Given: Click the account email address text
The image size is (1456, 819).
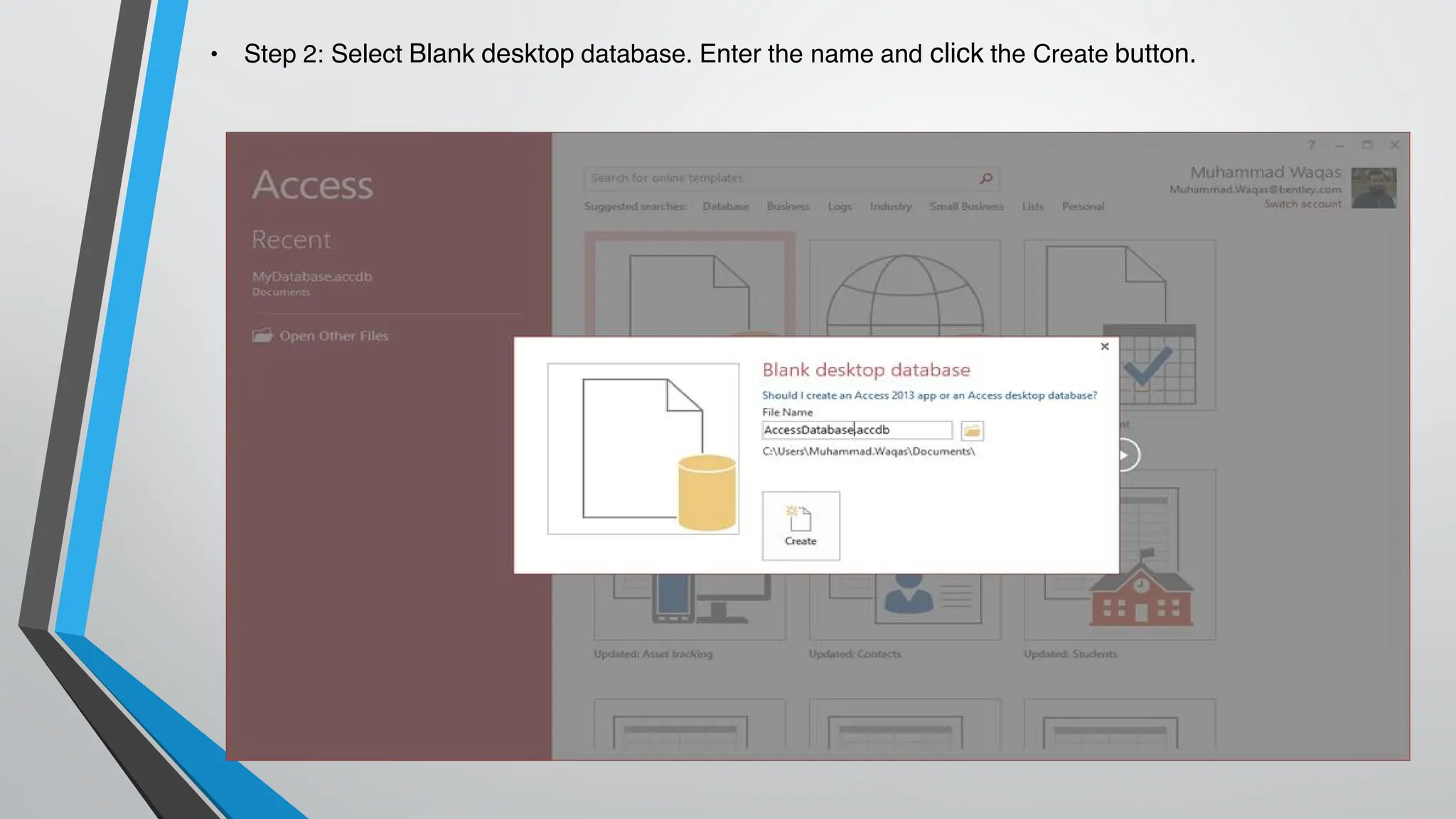Looking at the screenshot, I should coord(1256,189).
